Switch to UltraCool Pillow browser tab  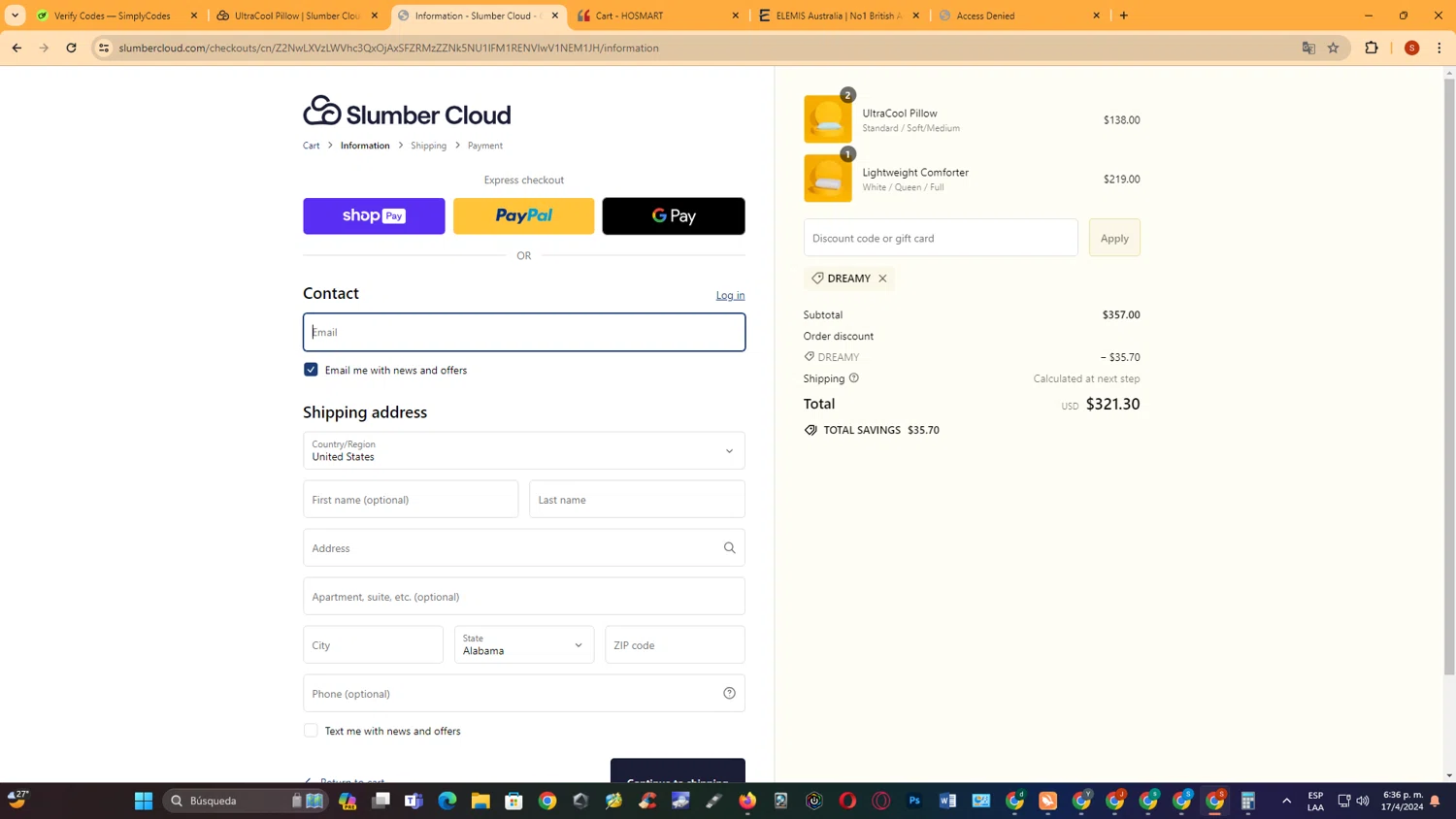[x=296, y=16]
